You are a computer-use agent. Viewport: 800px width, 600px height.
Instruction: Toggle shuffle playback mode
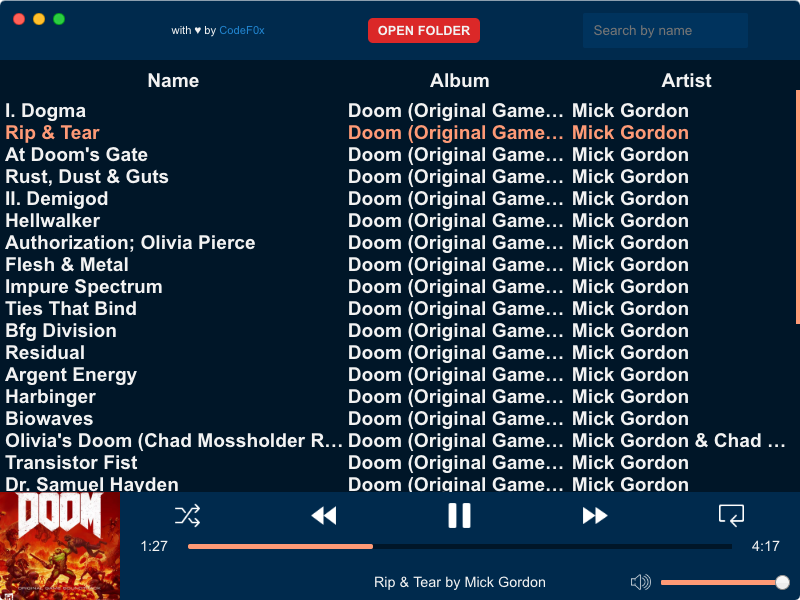(x=187, y=516)
